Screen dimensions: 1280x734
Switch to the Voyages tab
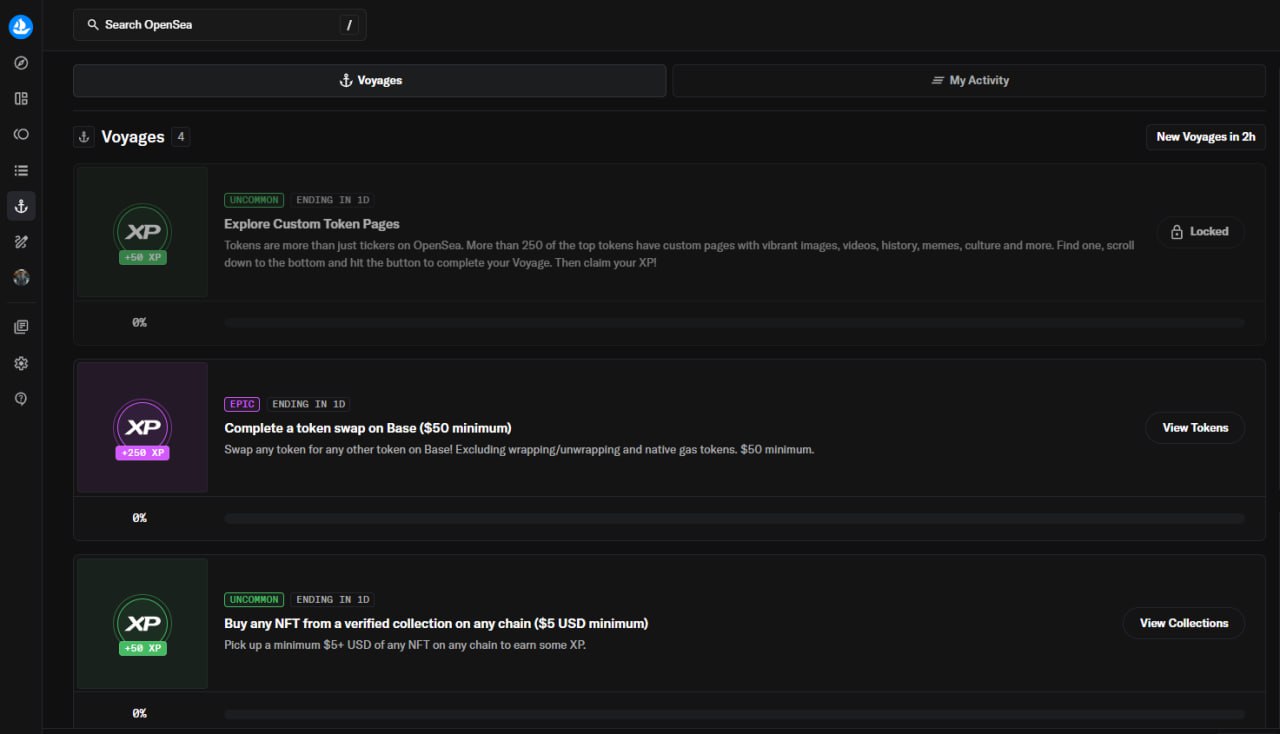pyautogui.click(x=370, y=81)
